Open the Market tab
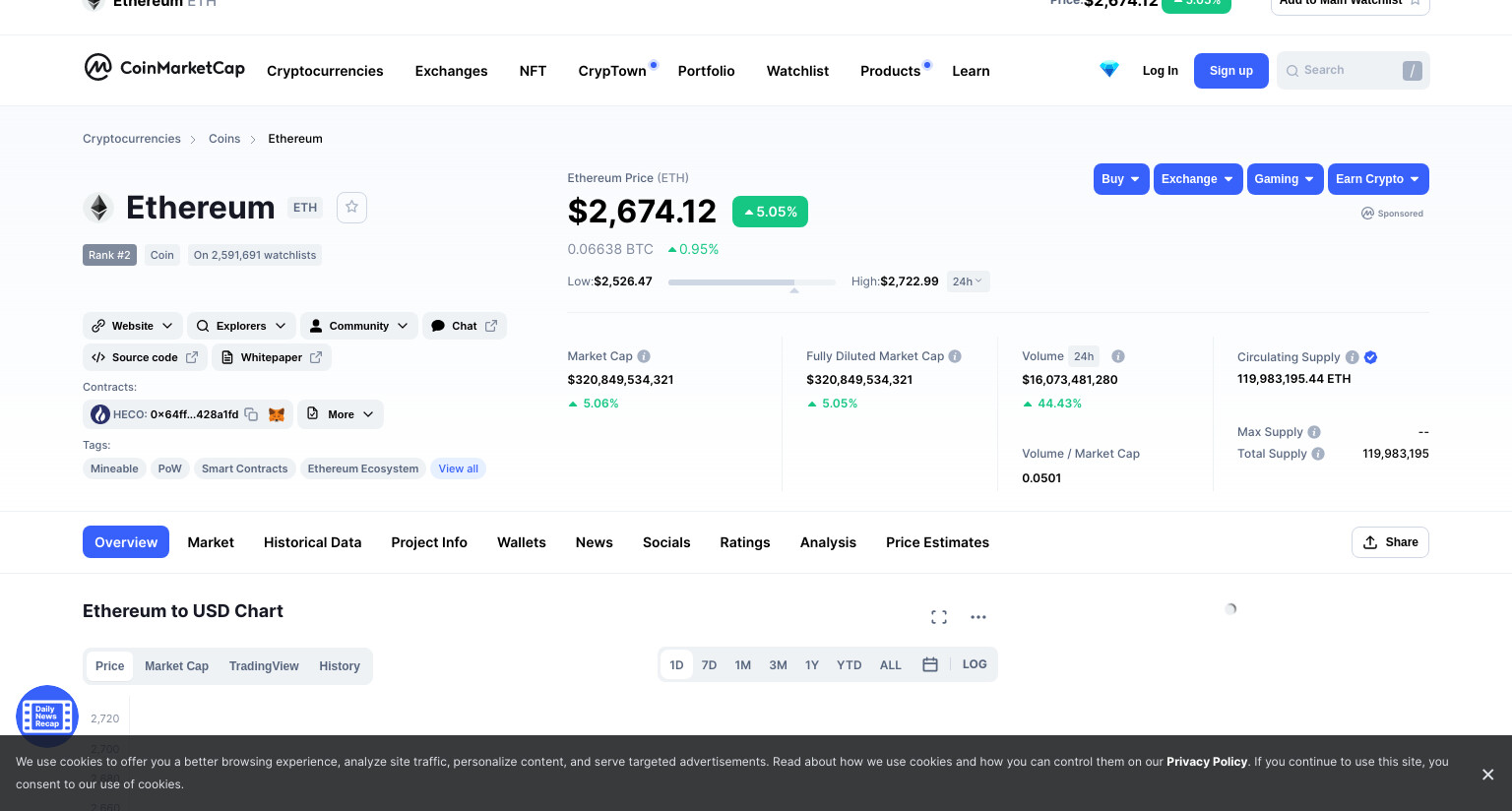 point(211,542)
